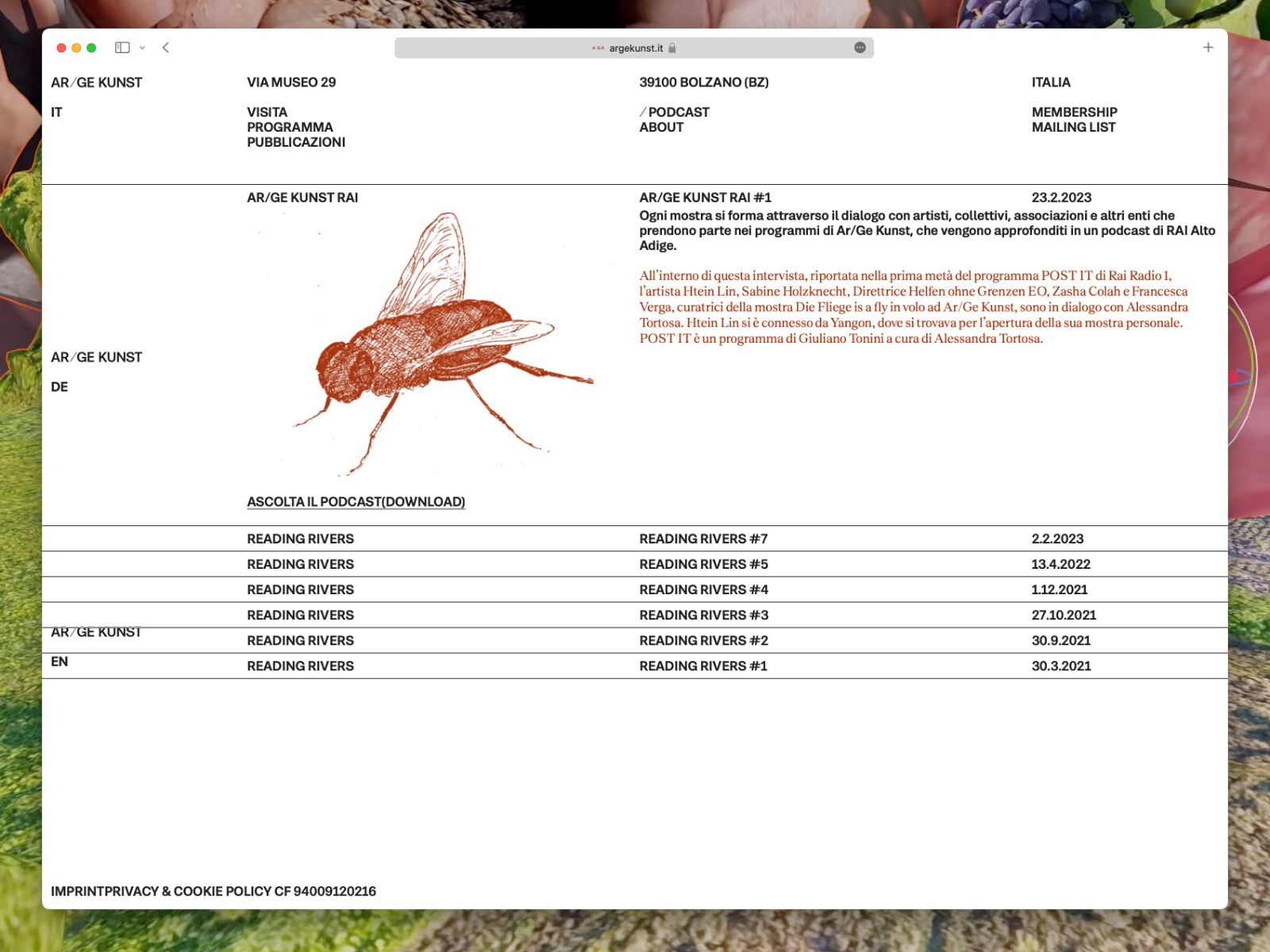Go back with the browser back arrow
Screen dimensions: 1270x952
(x=166, y=48)
